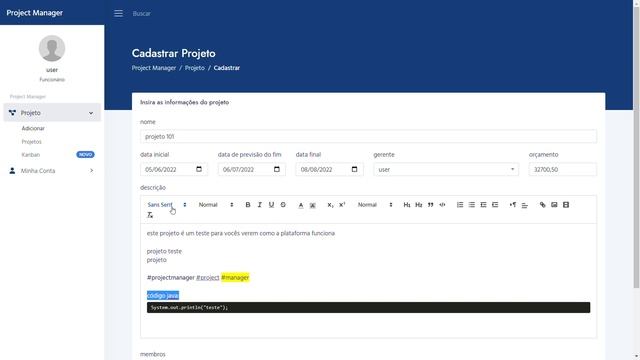Expand the Minha Conta sidebar menu
Image resolution: width=640 pixels, height=360 pixels.
pos(52,171)
